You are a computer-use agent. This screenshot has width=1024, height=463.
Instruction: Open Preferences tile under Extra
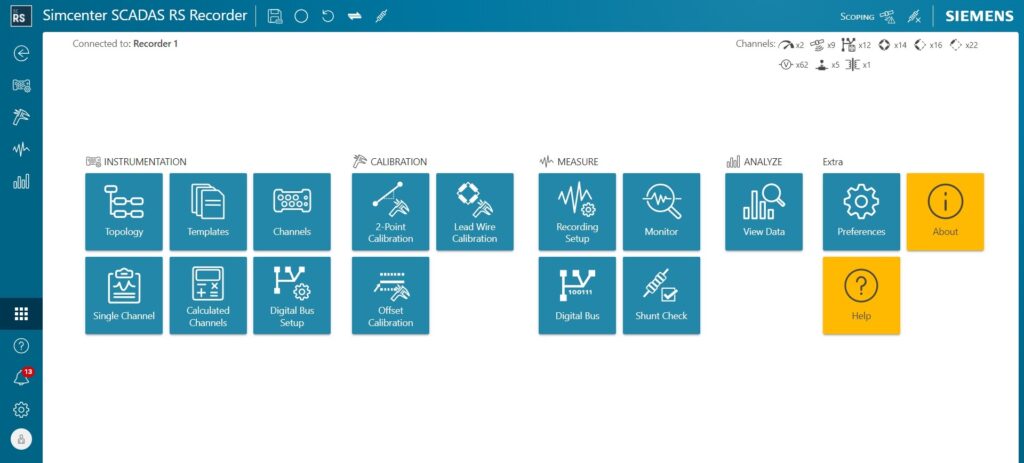(861, 211)
